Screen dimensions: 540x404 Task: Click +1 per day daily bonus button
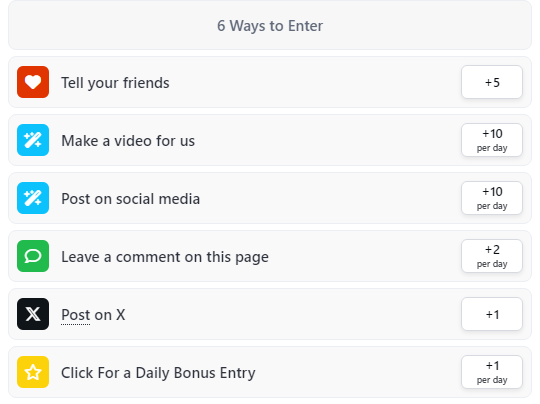[x=492, y=372]
